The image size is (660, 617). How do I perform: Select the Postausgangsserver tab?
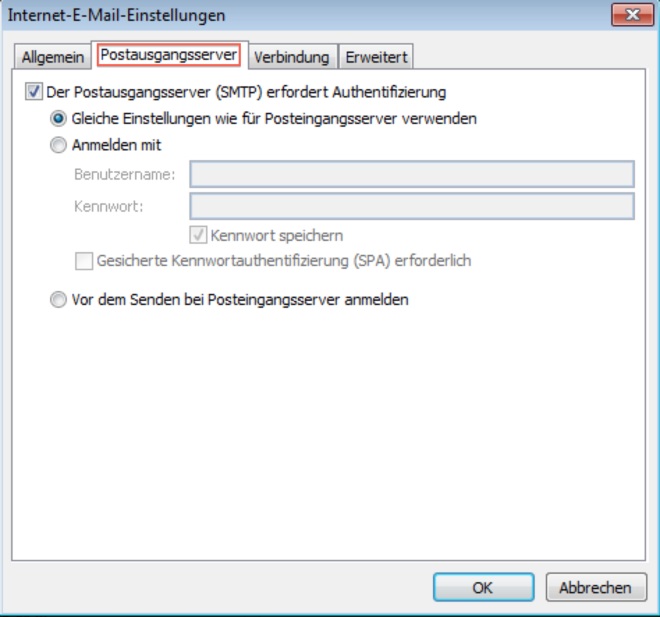click(168, 56)
